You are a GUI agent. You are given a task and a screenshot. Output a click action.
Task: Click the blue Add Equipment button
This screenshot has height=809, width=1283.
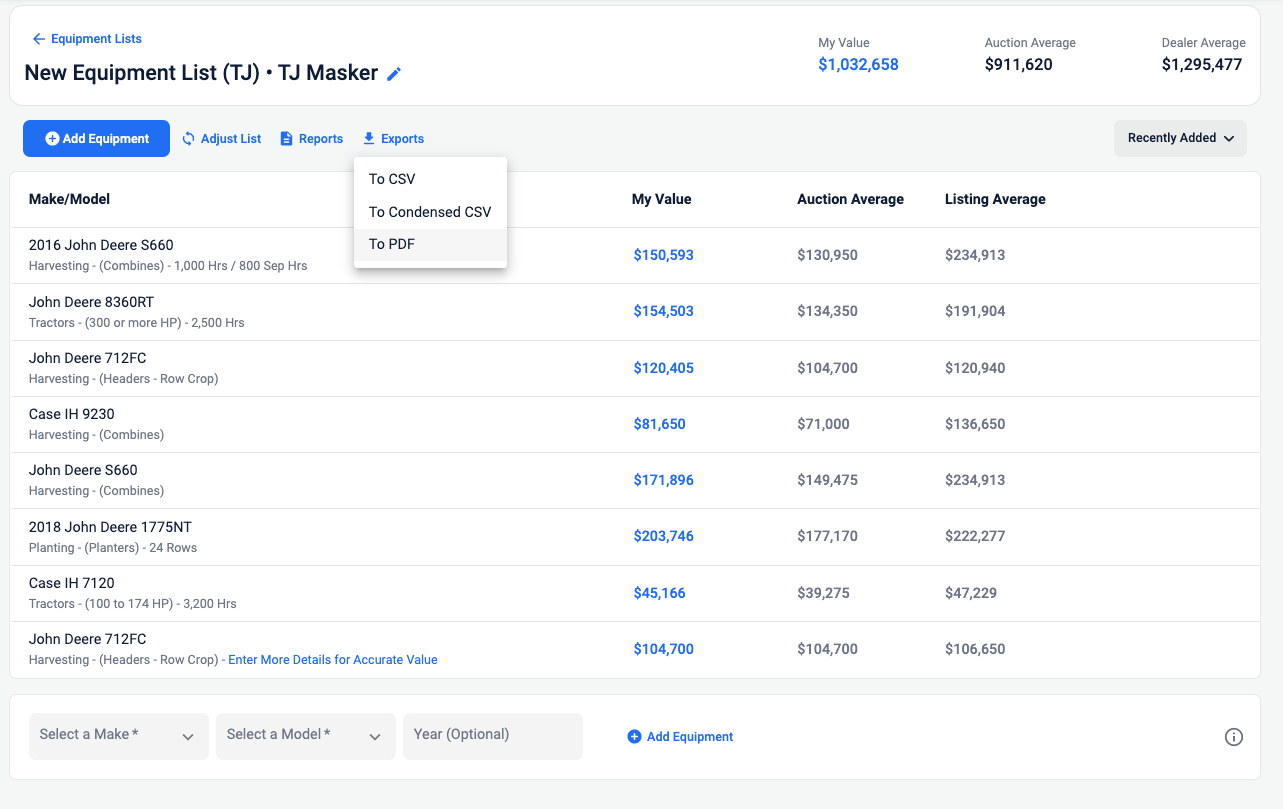[96, 139]
